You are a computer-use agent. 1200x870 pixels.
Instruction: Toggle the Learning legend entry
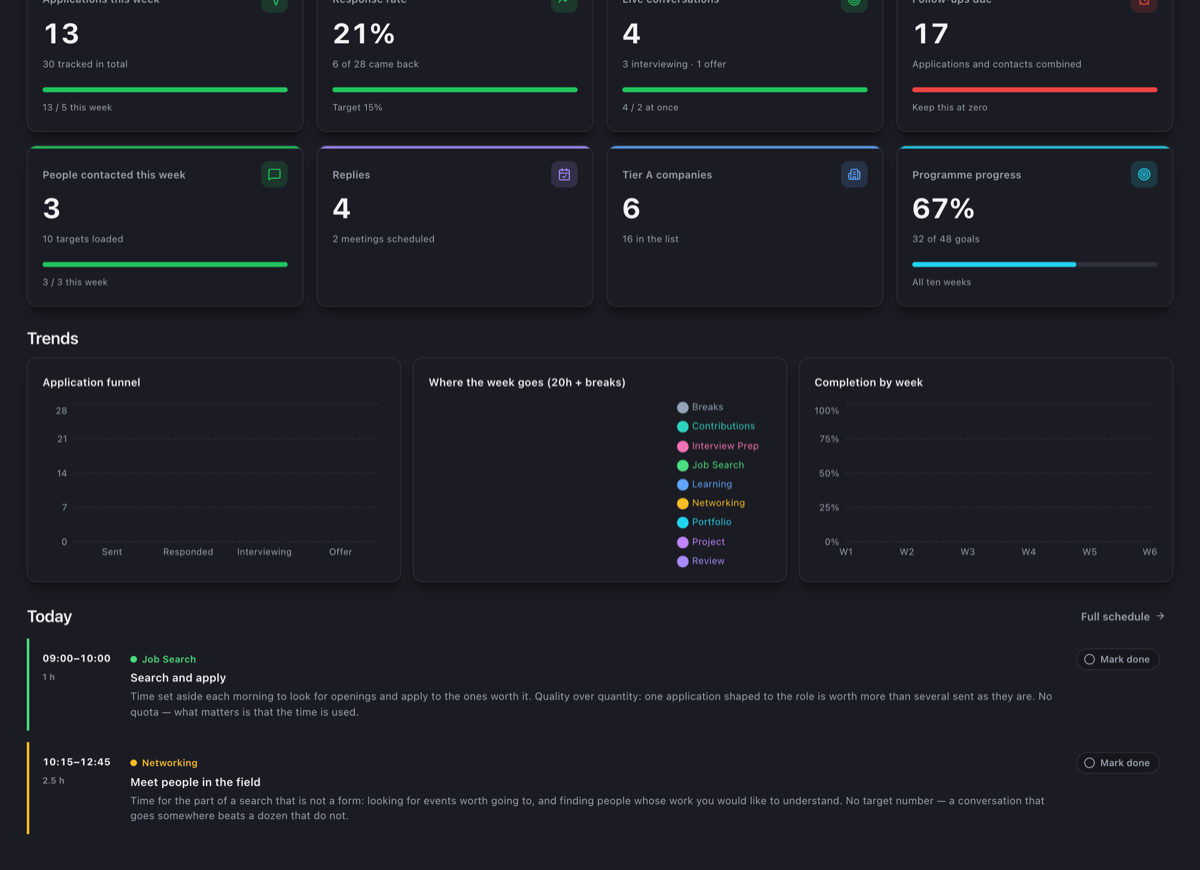point(705,484)
